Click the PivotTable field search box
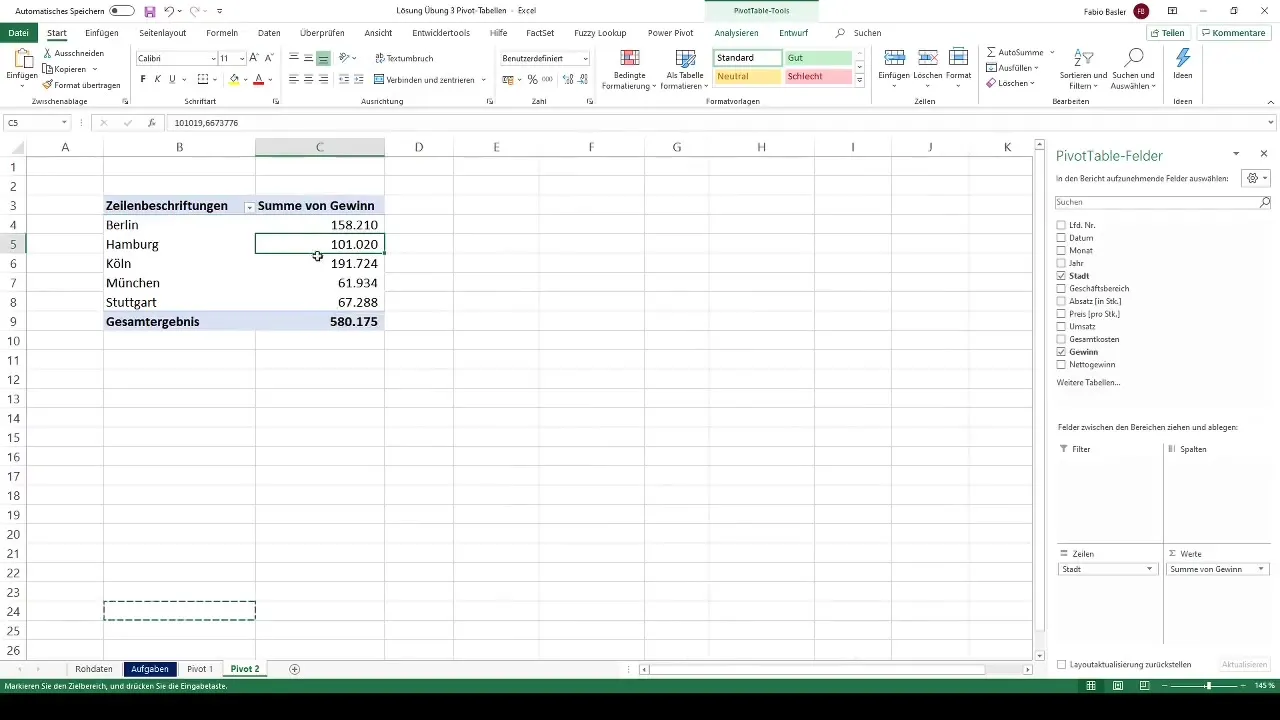Viewport: 1280px width, 720px height. 1164,202
